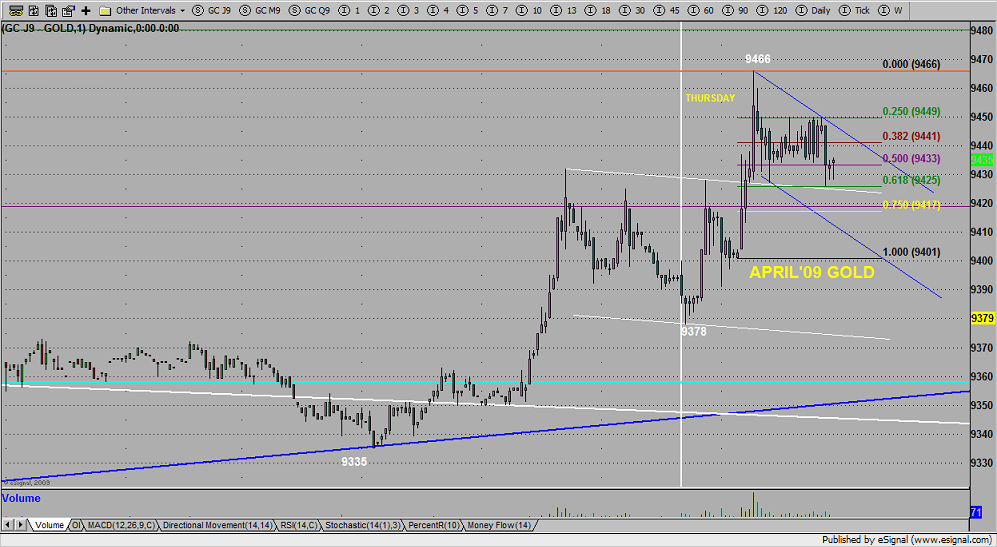Switch to the RSI(14,C) tab
The image size is (997, 547).
[298, 525]
